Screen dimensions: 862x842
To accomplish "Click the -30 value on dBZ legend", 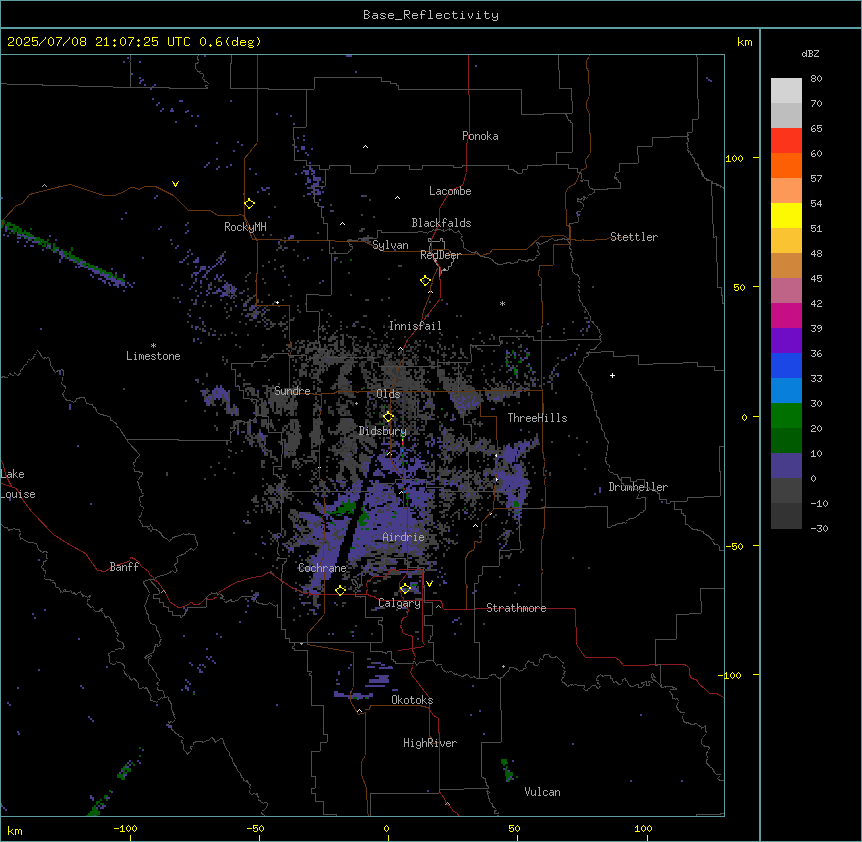I will coord(819,528).
